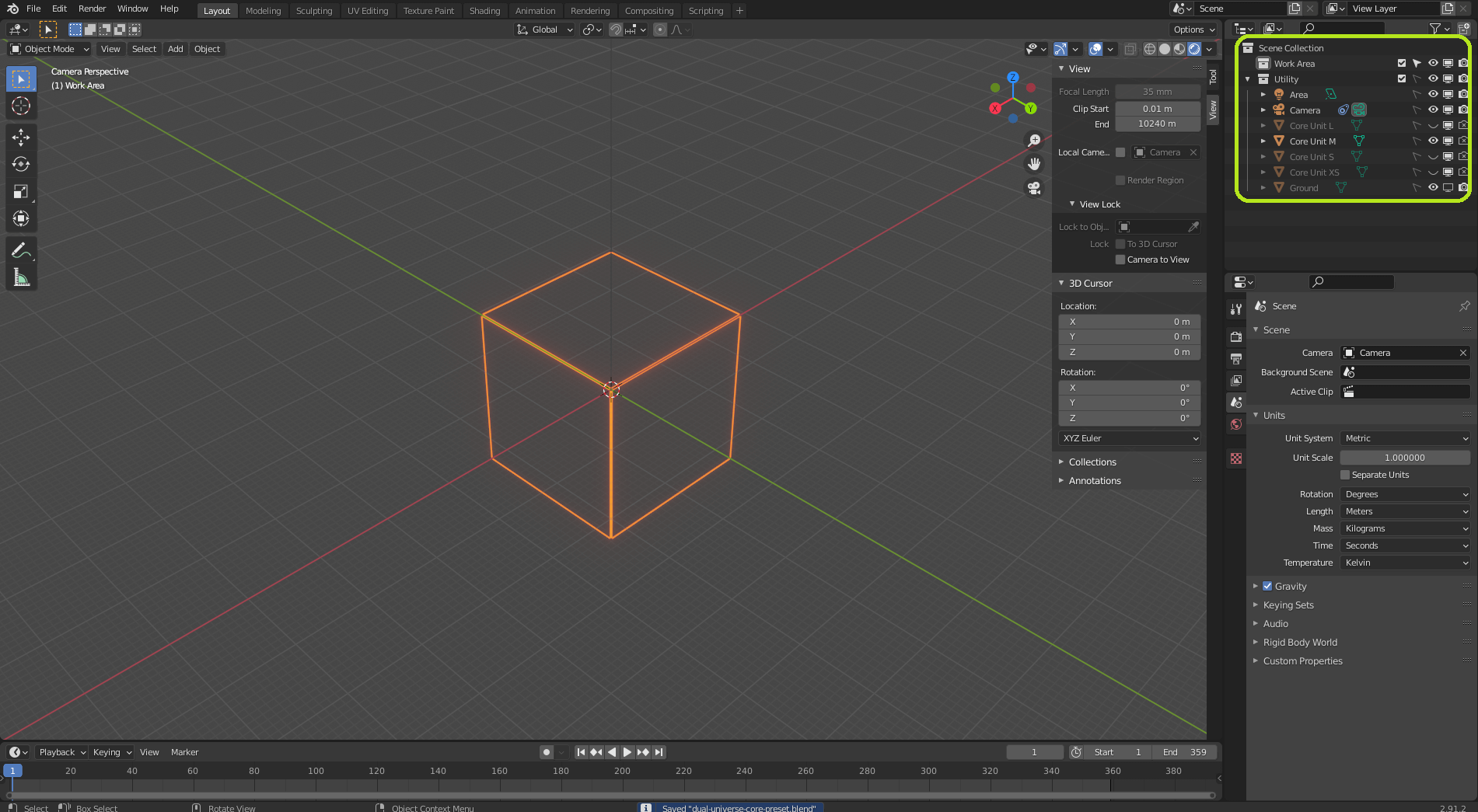Pick the Measure tool
Screen dimensions: 1478x812
[x=21, y=276]
